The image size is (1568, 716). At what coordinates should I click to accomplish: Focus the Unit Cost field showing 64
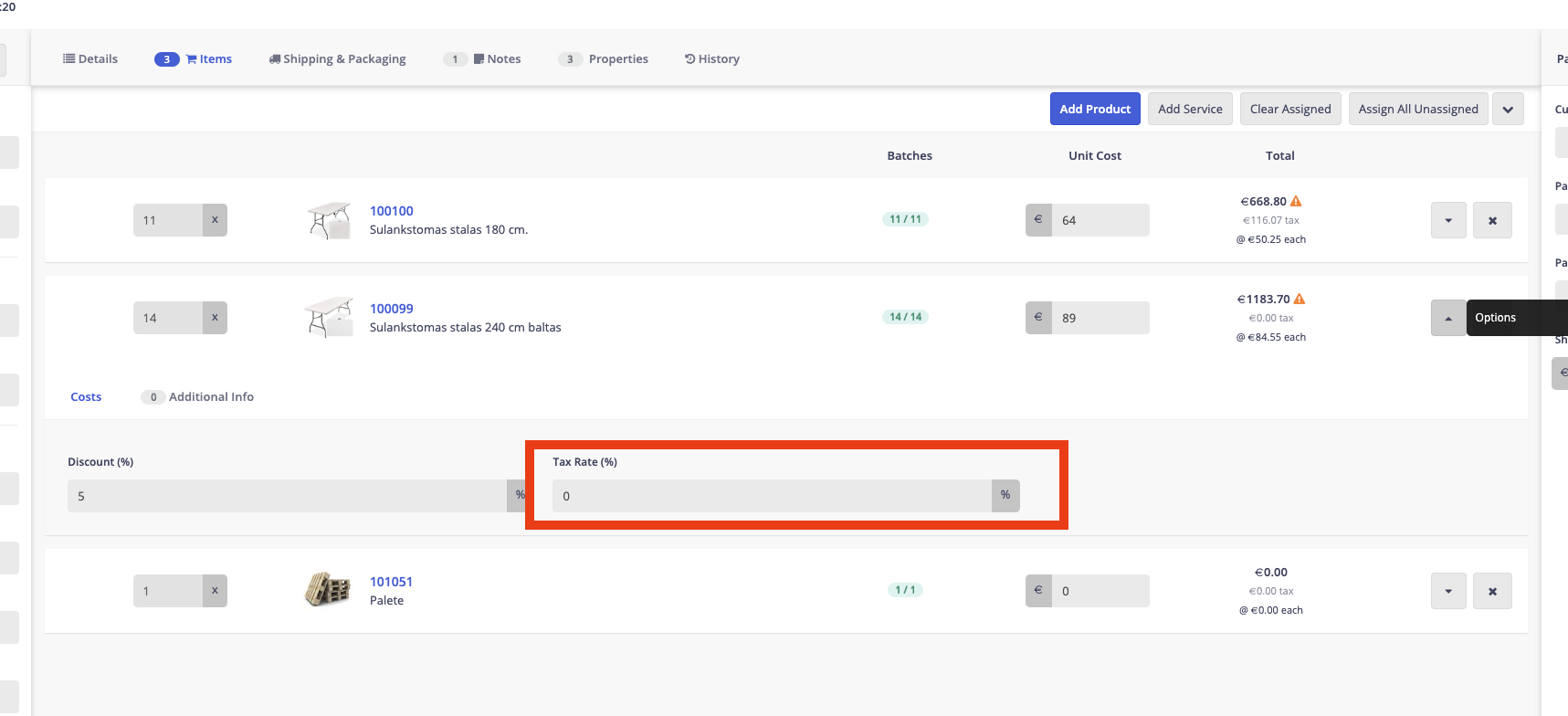coord(1100,220)
